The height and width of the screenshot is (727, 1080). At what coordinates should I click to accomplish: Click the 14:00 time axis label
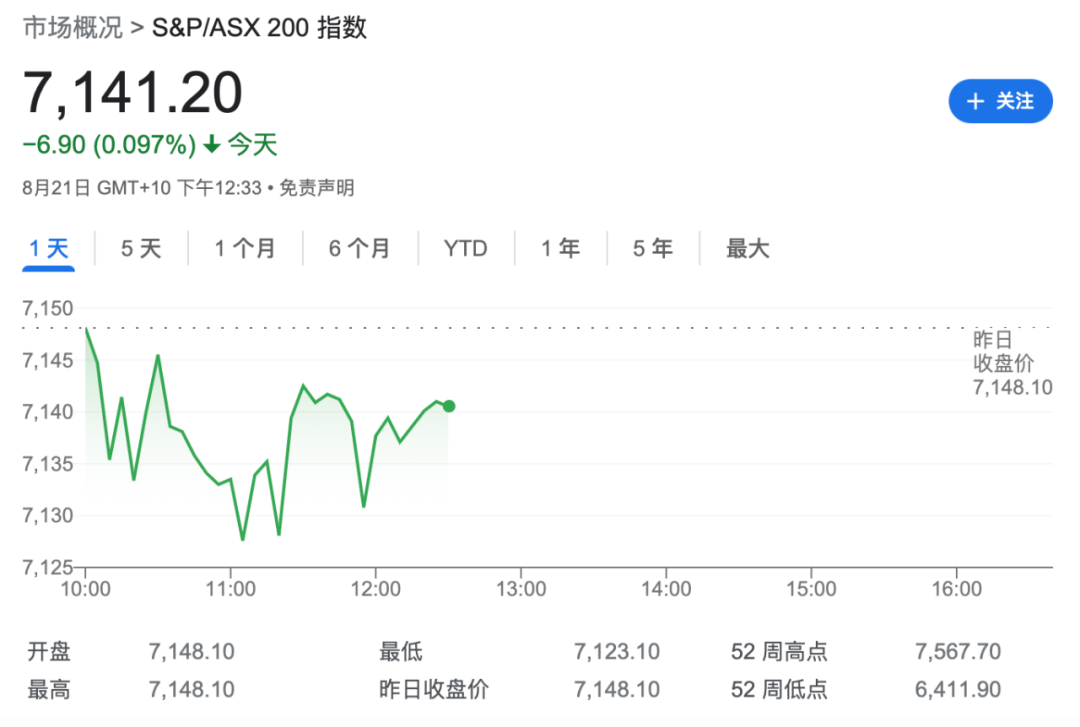point(666,589)
